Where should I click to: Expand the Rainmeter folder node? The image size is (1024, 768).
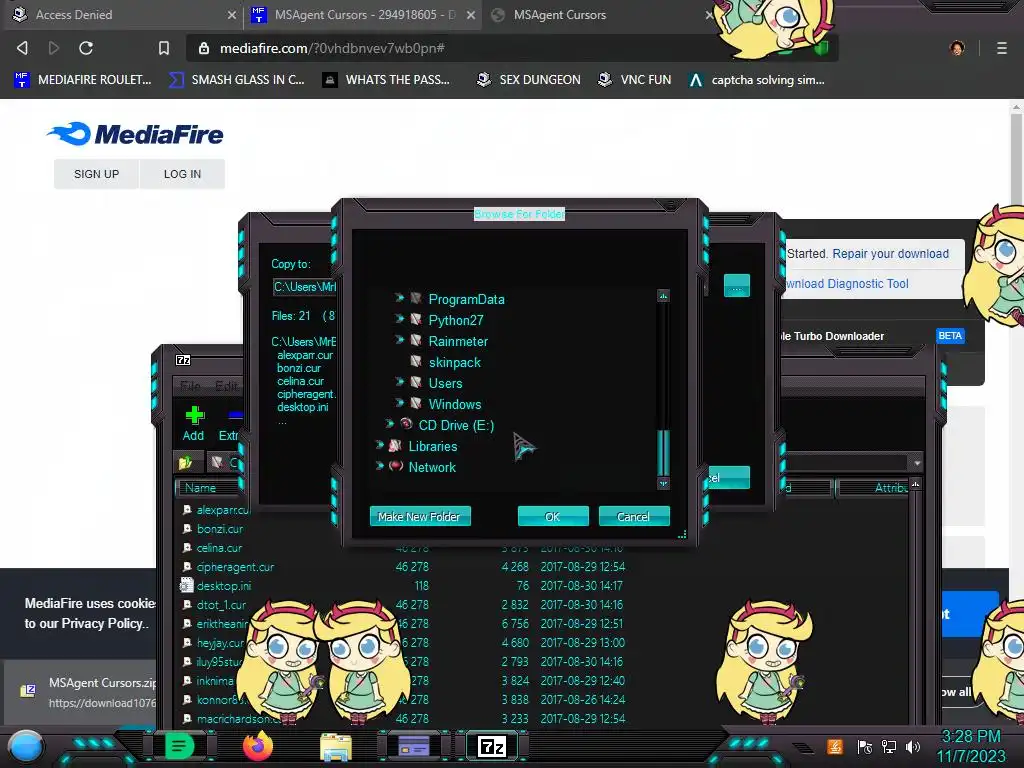pos(400,340)
